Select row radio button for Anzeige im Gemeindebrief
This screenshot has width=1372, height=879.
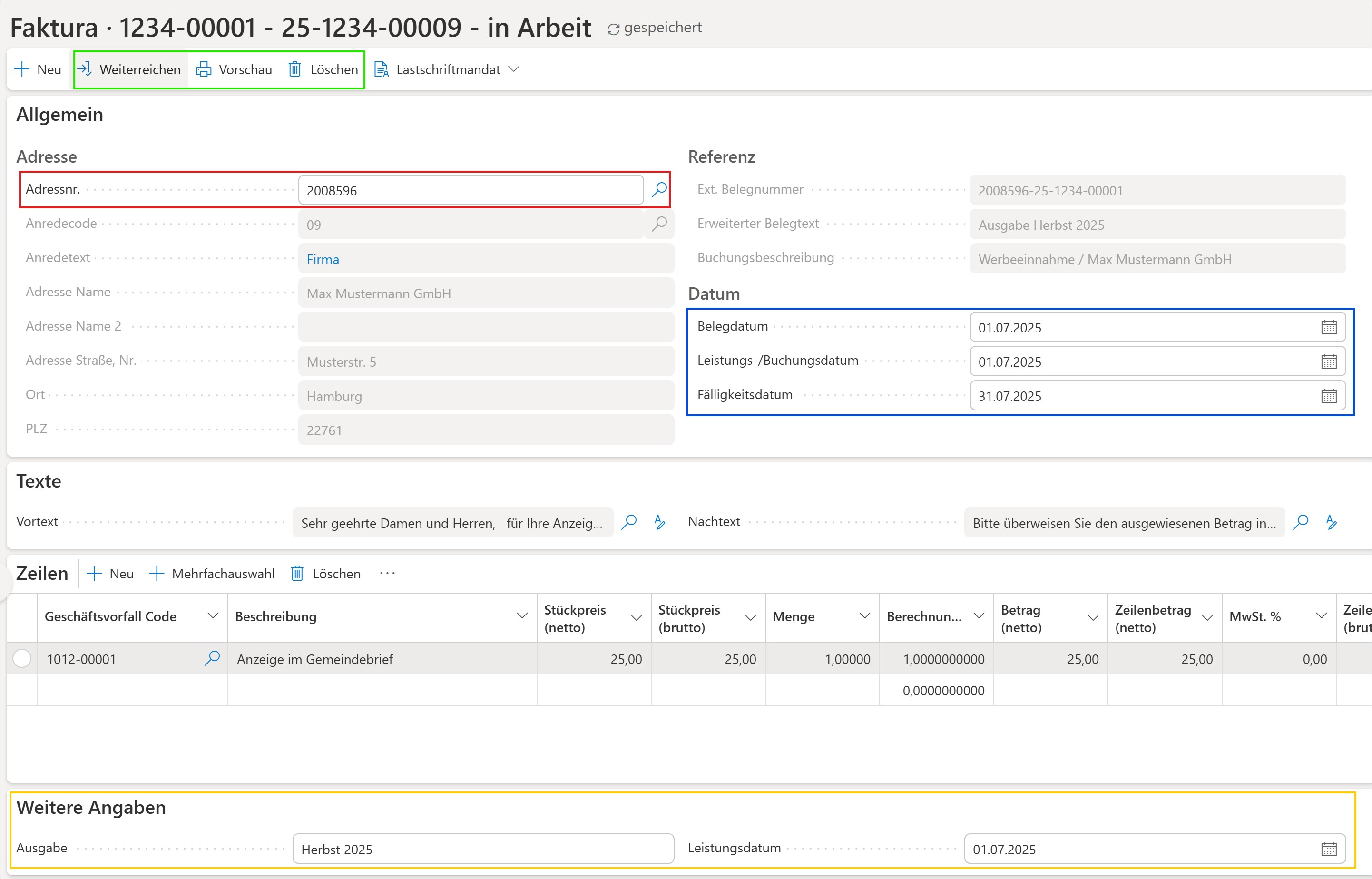click(22, 658)
